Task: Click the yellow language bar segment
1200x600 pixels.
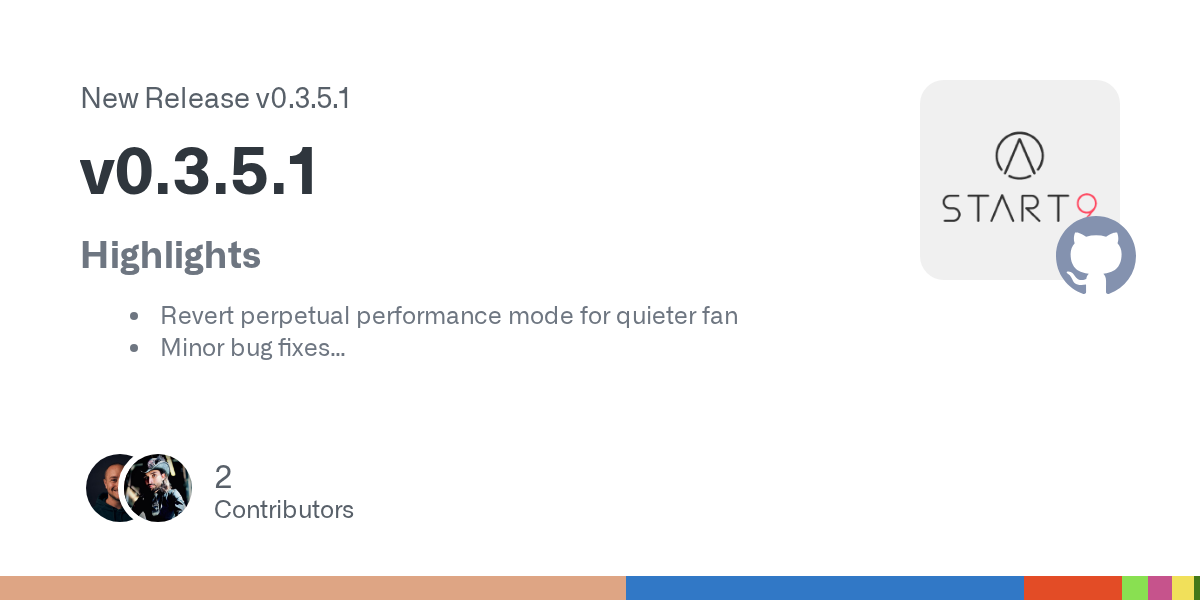Action: 1182,588
